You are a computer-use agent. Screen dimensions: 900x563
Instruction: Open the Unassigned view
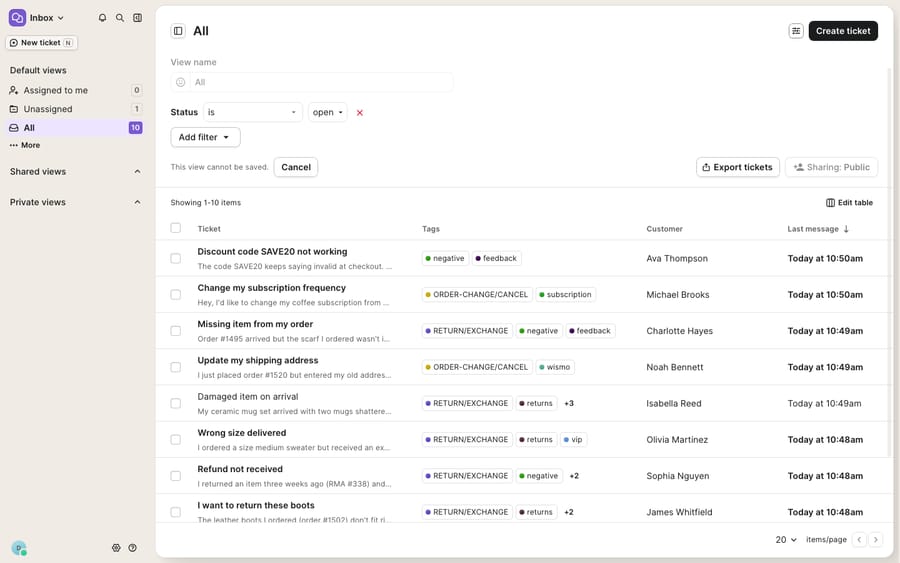click(75, 109)
